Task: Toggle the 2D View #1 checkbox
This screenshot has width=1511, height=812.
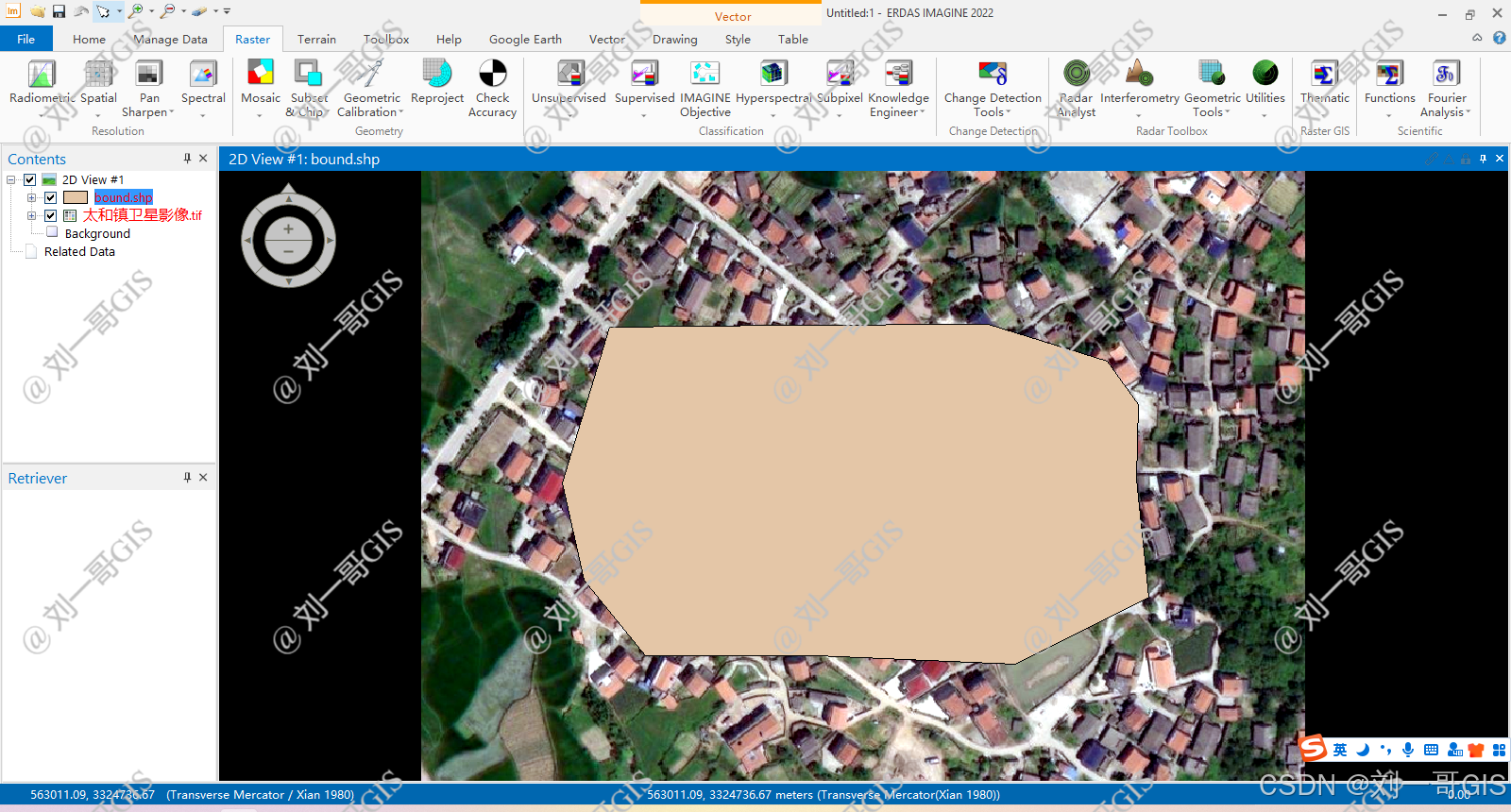Action: point(29,179)
